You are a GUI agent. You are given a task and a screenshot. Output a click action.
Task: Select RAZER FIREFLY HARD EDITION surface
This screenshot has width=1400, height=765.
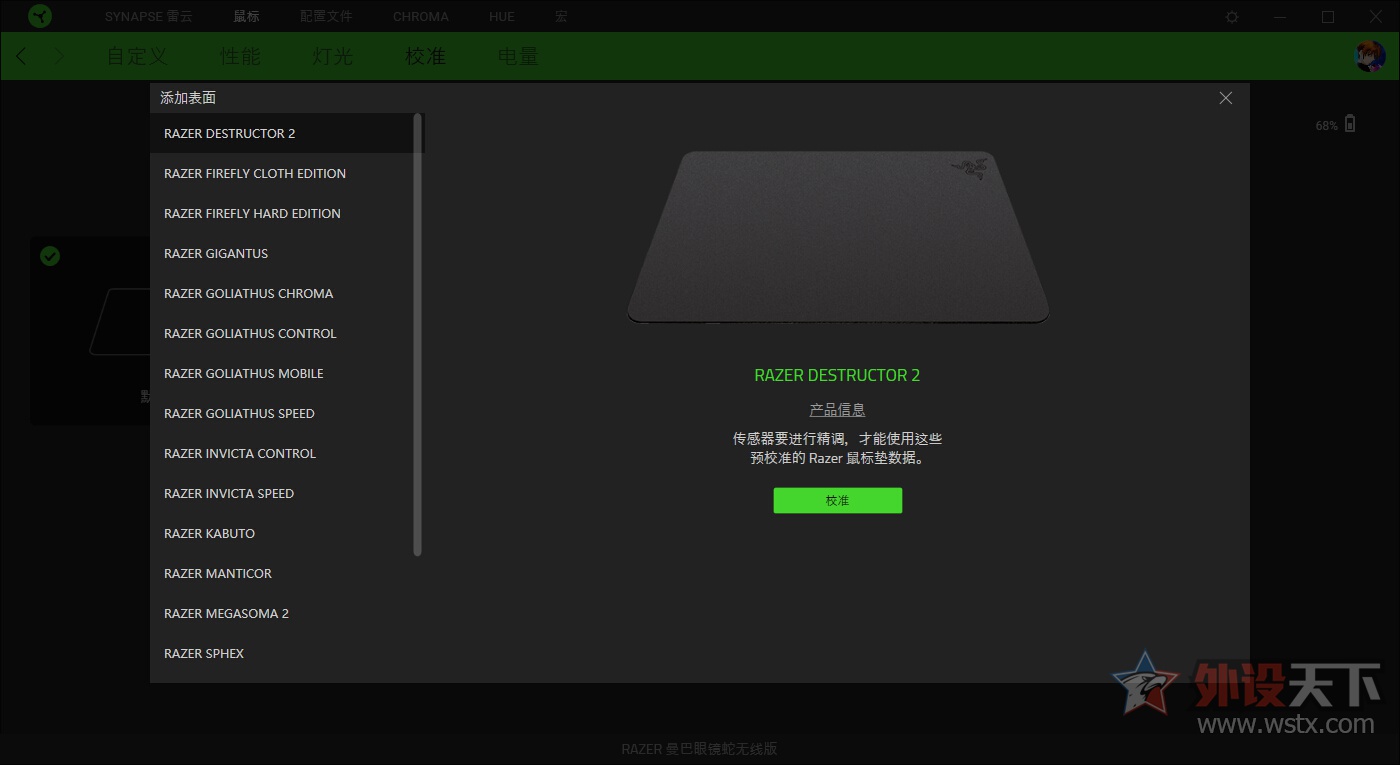[x=282, y=213]
